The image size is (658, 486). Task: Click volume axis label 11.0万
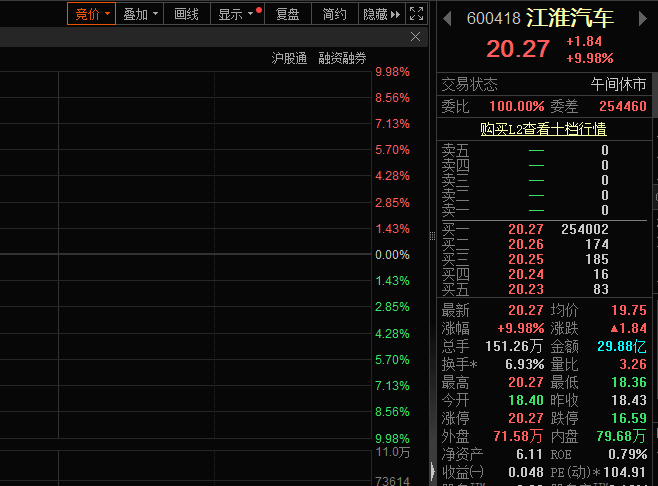pyautogui.click(x=393, y=452)
